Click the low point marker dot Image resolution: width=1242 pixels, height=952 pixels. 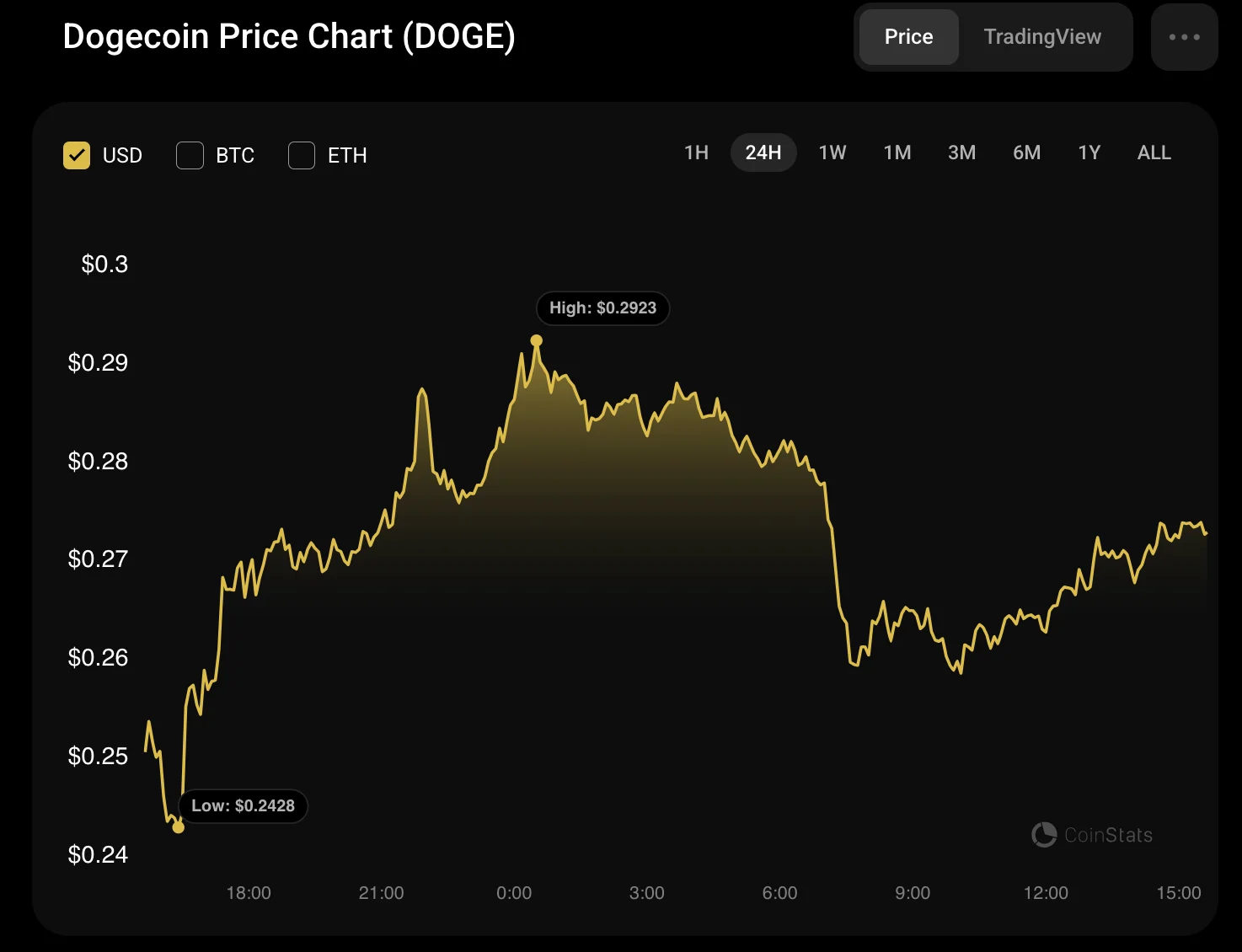click(x=178, y=827)
